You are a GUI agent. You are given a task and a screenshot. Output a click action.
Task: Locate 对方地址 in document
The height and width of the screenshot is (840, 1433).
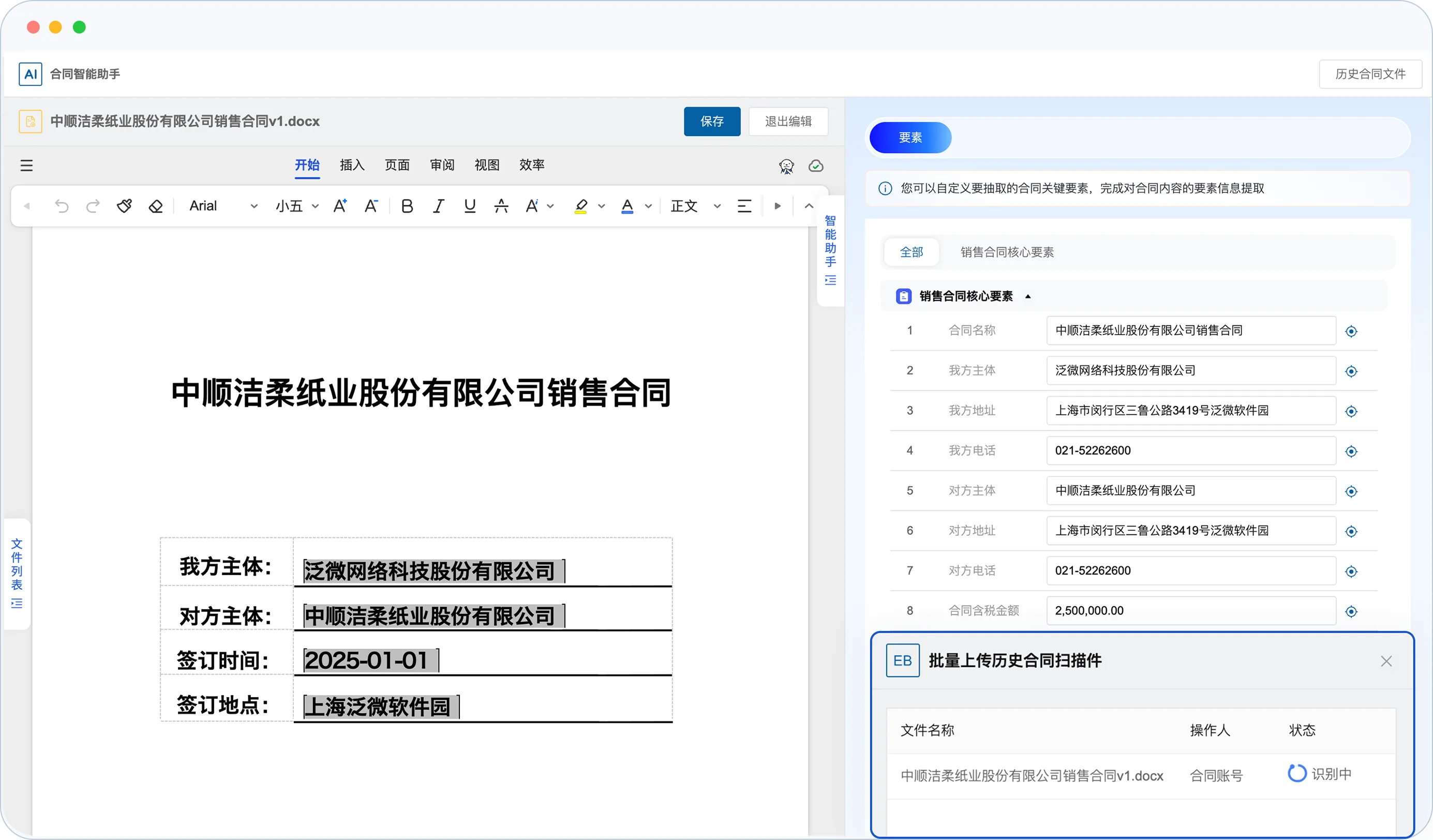[1351, 531]
